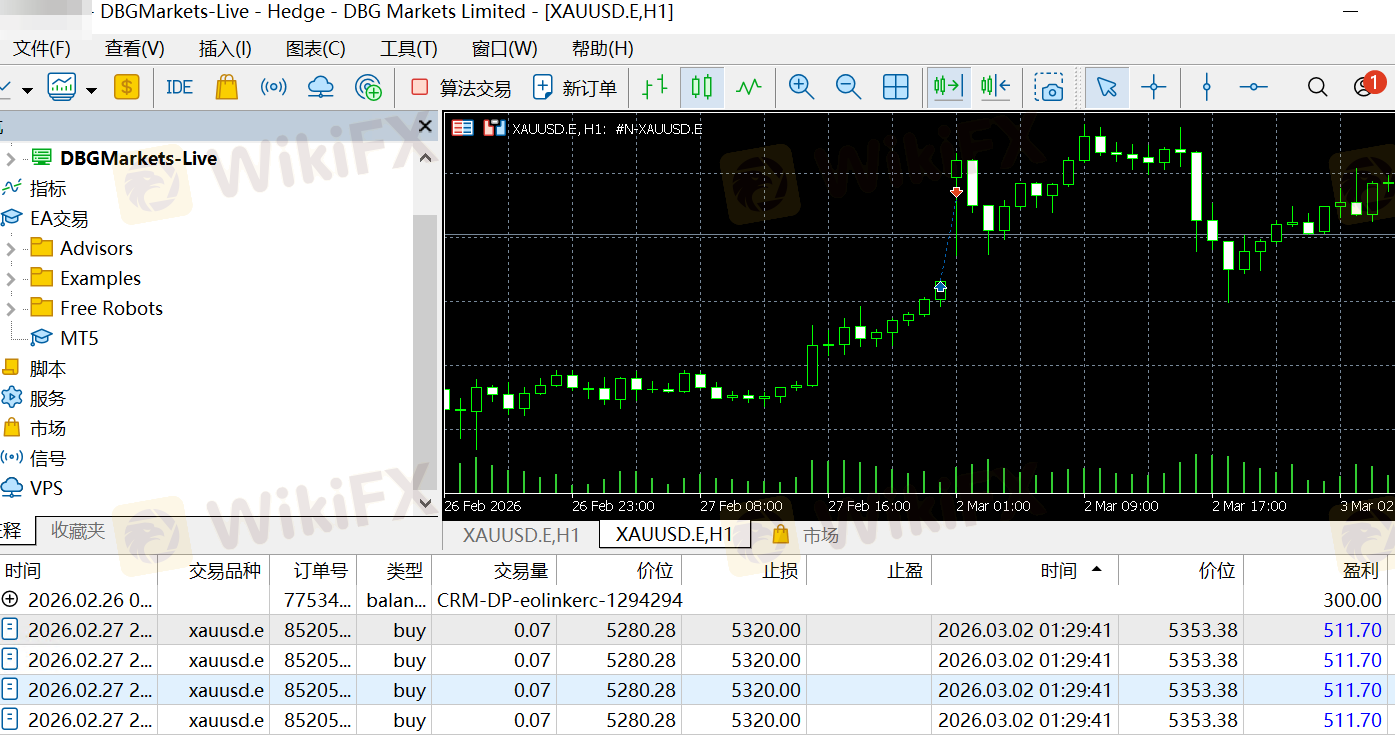
Task: Close the navigator panel
Action: [x=425, y=126]
